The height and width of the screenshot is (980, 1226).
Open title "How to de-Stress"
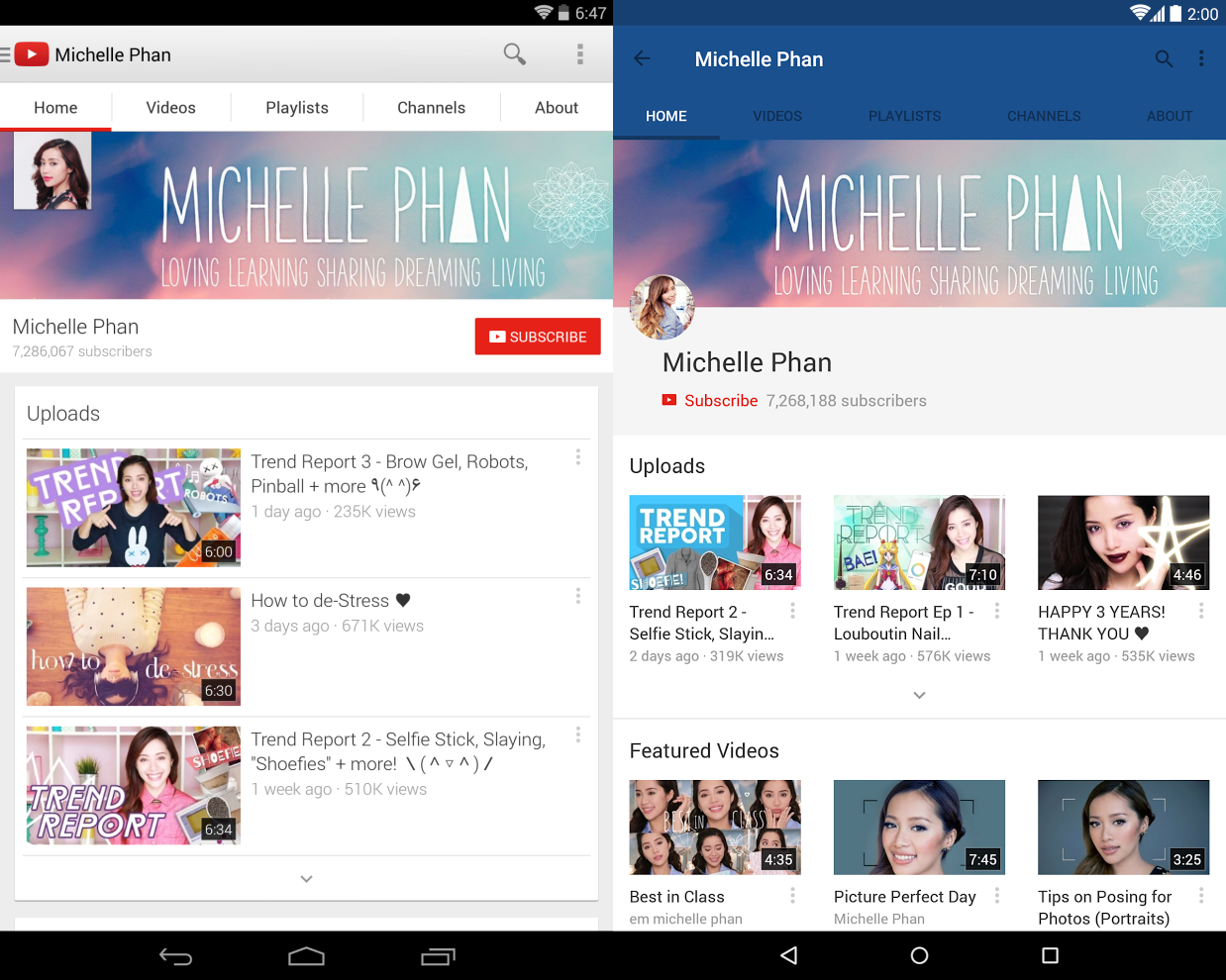(330, 601)
